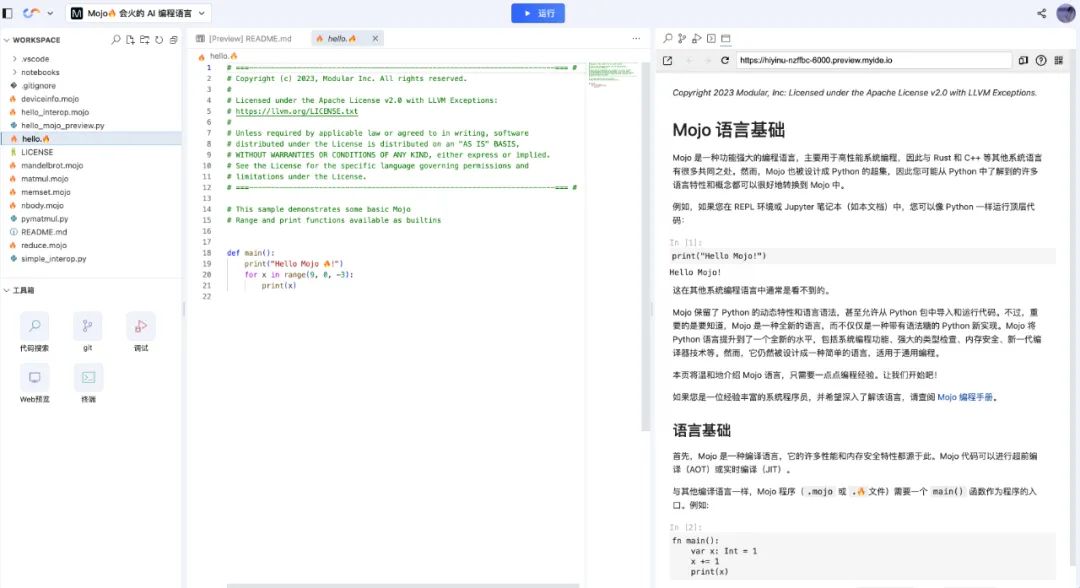This screenshot has height=588, width=1080.
Task: Click search icon in right panel toolbar
Action: (x=667, y=39)
